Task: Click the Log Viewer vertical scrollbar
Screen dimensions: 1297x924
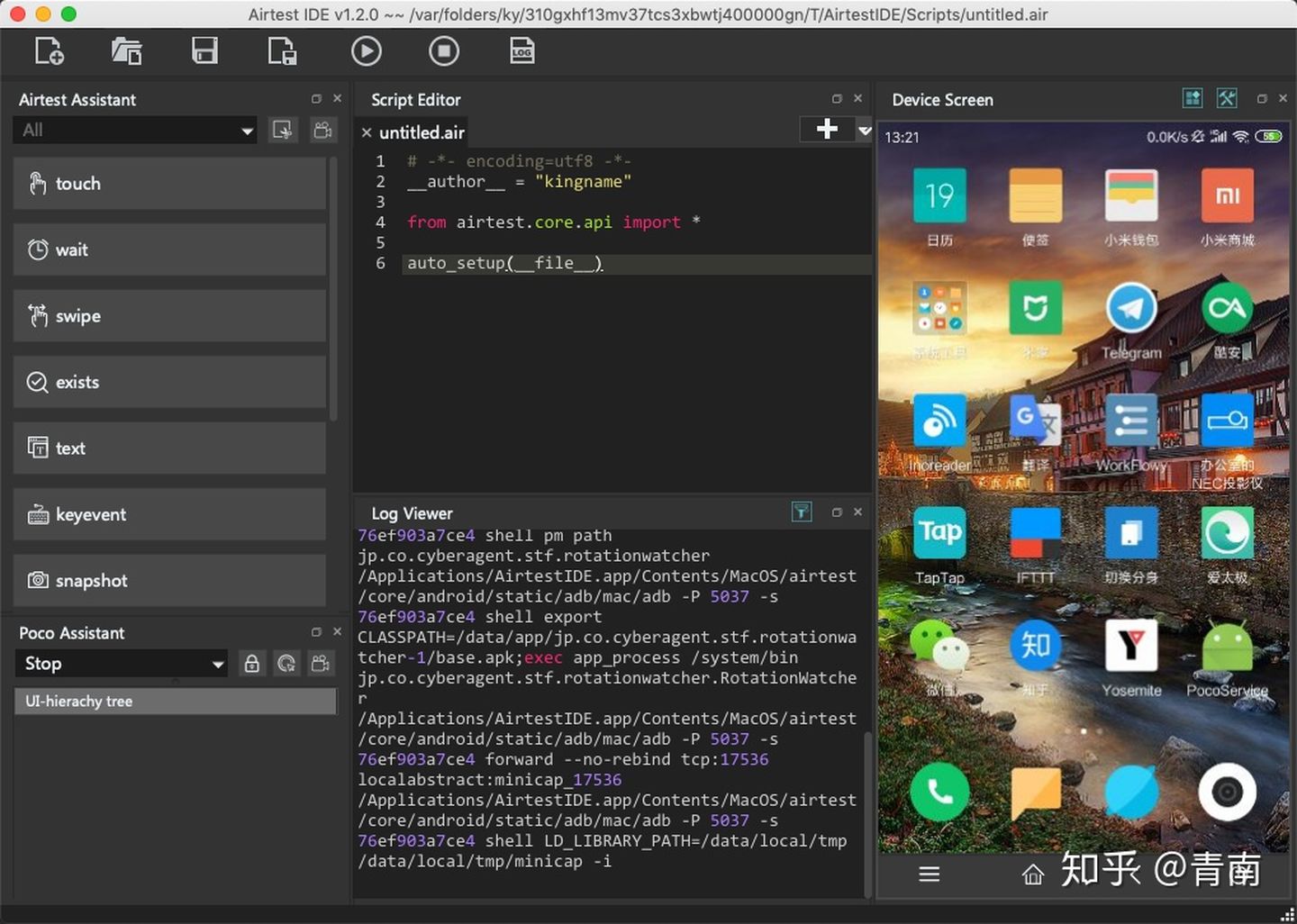Action: click(x=868, y=815)
